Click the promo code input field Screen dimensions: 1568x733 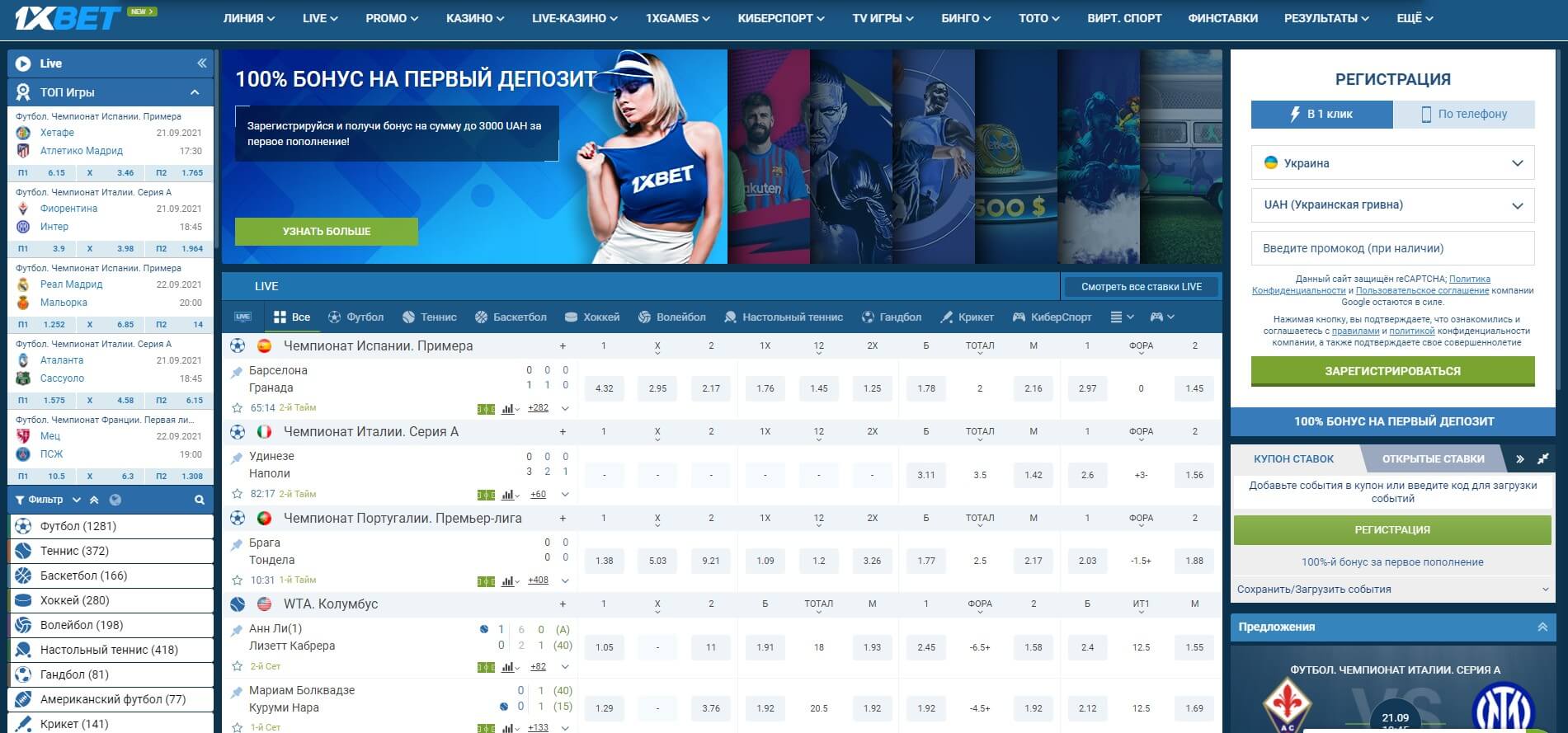point(1392,248)
